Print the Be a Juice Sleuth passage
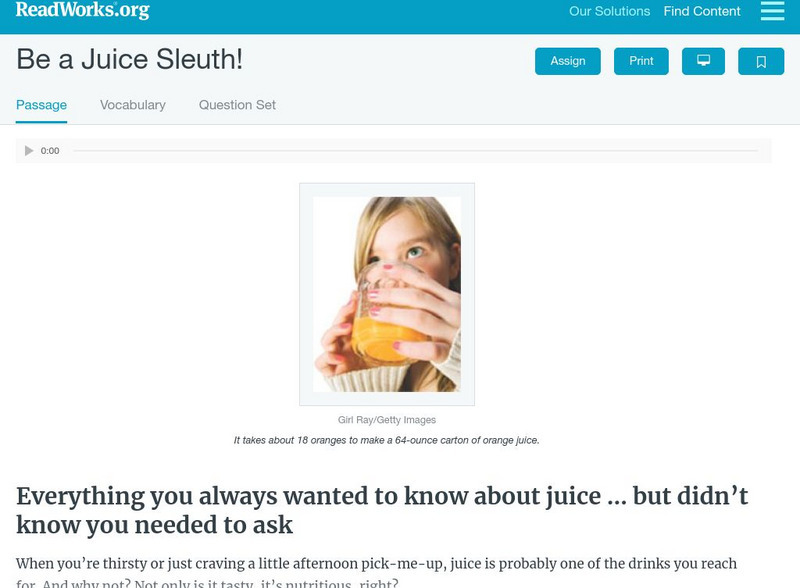The image size is (800, 588). (641, 61)
